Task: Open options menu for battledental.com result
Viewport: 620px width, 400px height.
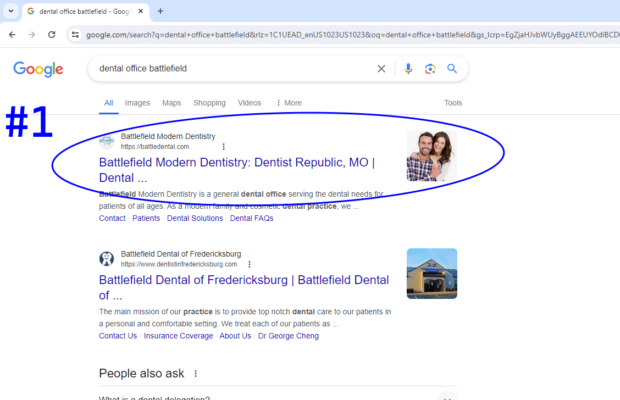Action: [x=223, y=147]
